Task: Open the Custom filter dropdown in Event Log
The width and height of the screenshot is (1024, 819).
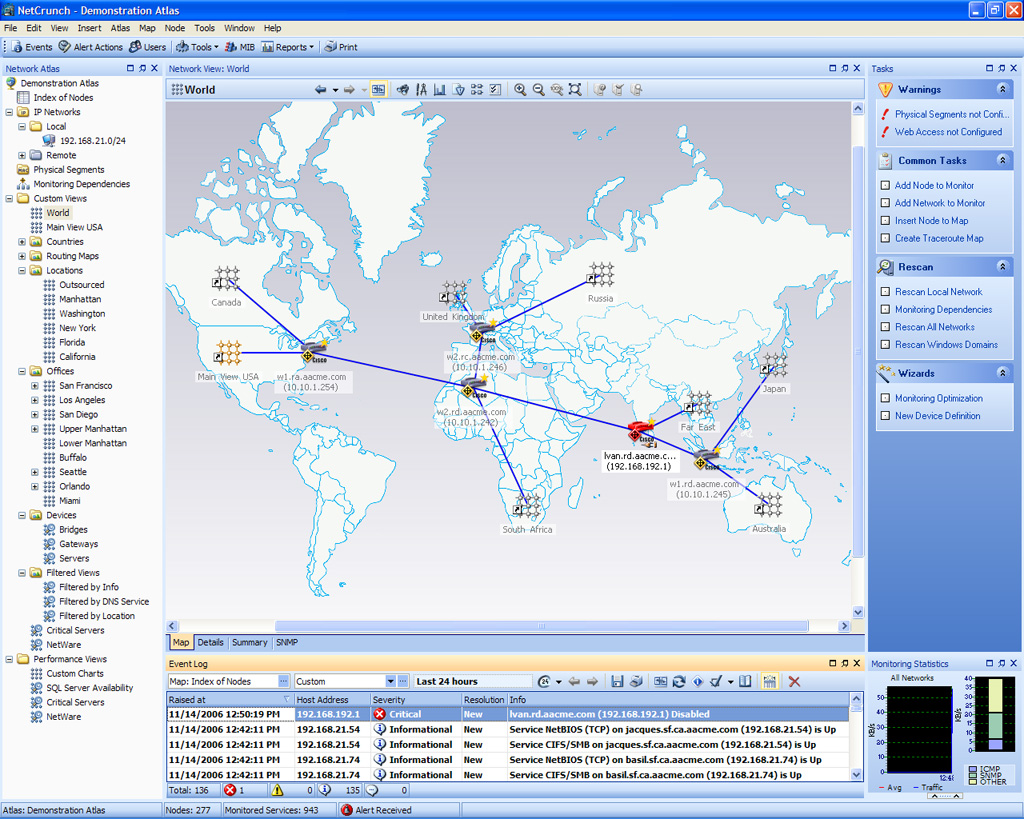Action: coord(390,682)
